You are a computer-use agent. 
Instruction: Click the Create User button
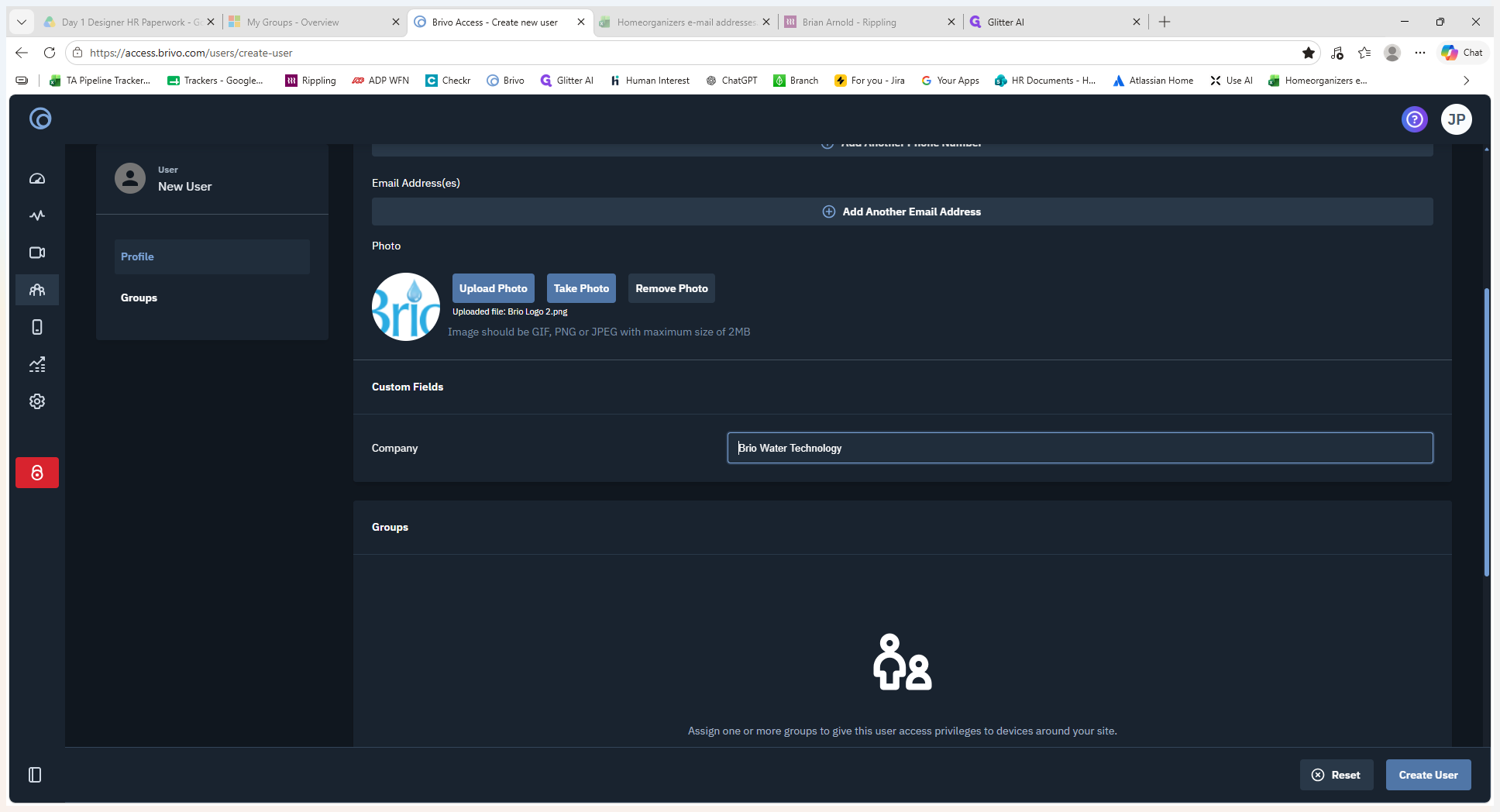click(1429, 775)
